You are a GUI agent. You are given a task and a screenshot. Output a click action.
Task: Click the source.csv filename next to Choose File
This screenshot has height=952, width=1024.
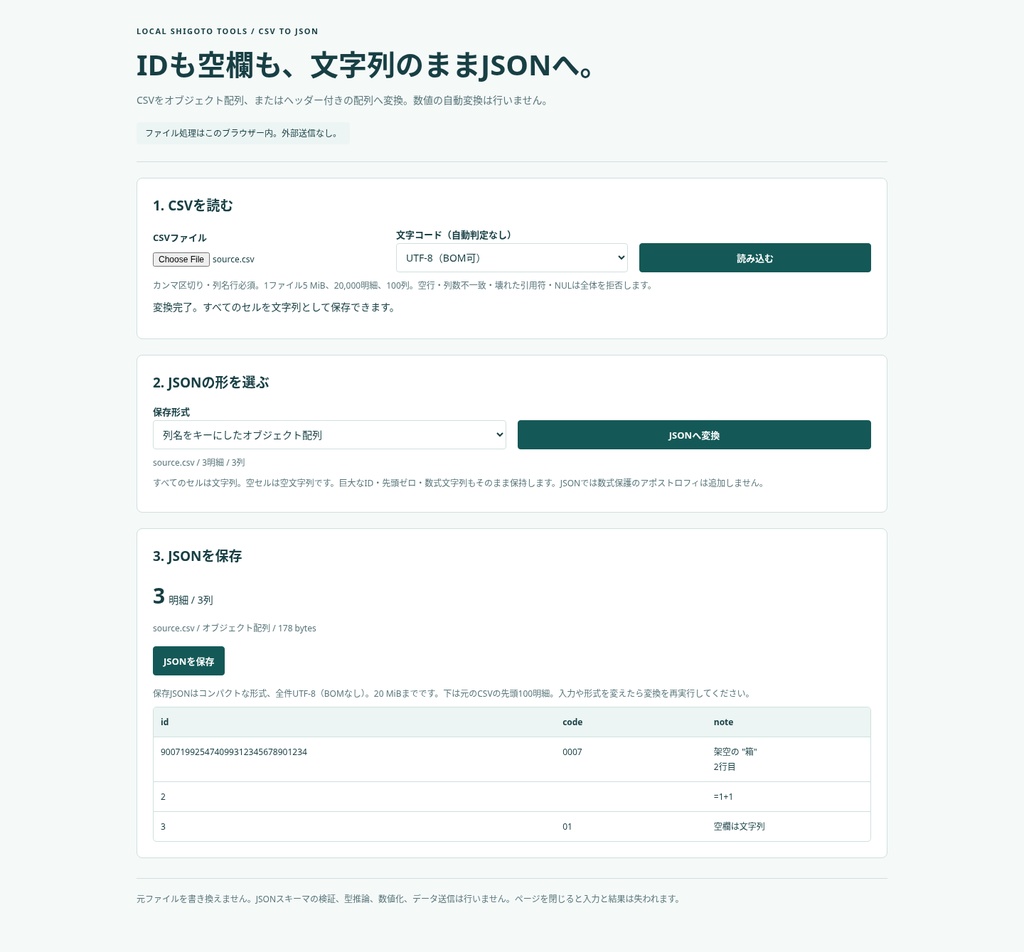(x=233, y=259)
